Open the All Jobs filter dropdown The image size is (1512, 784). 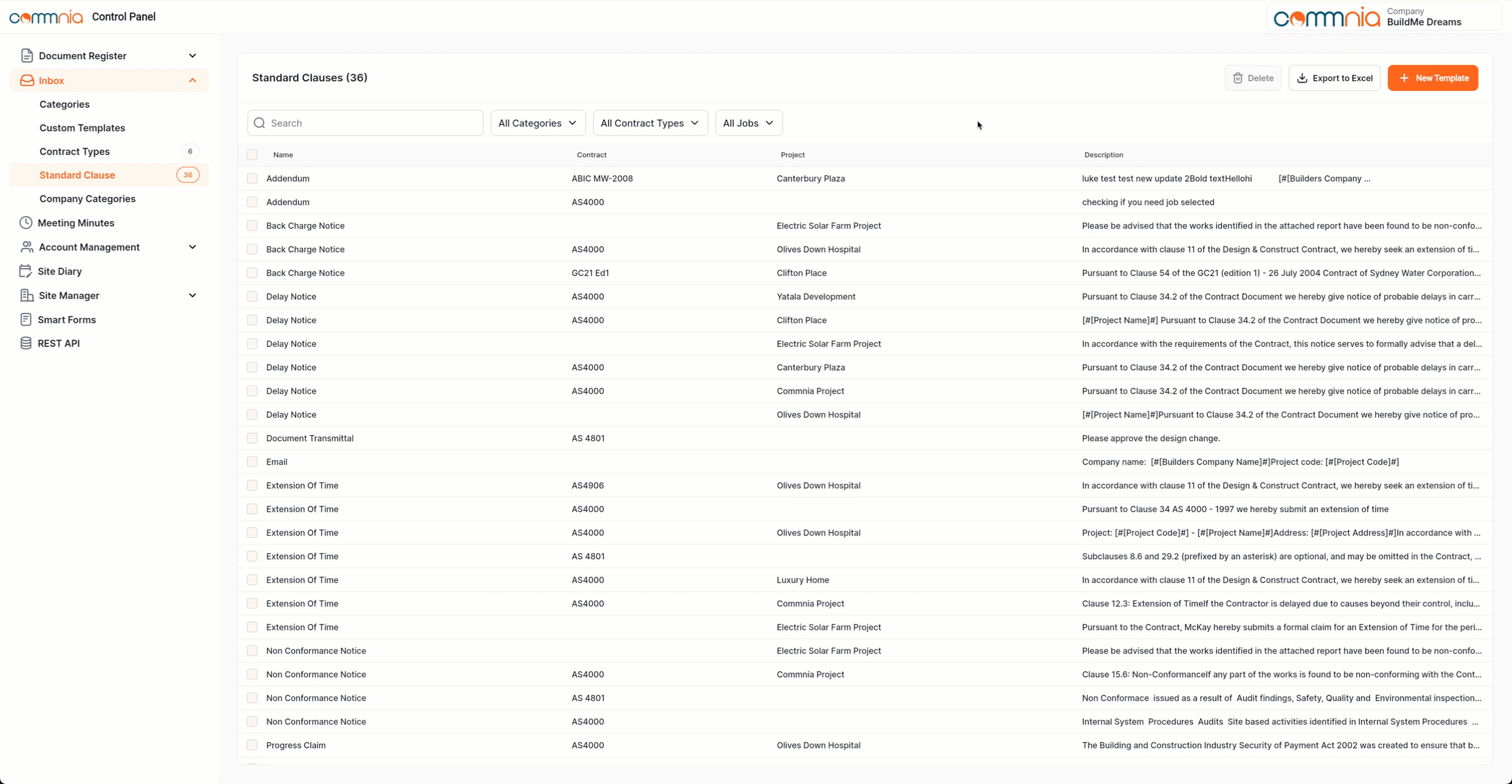748,123
